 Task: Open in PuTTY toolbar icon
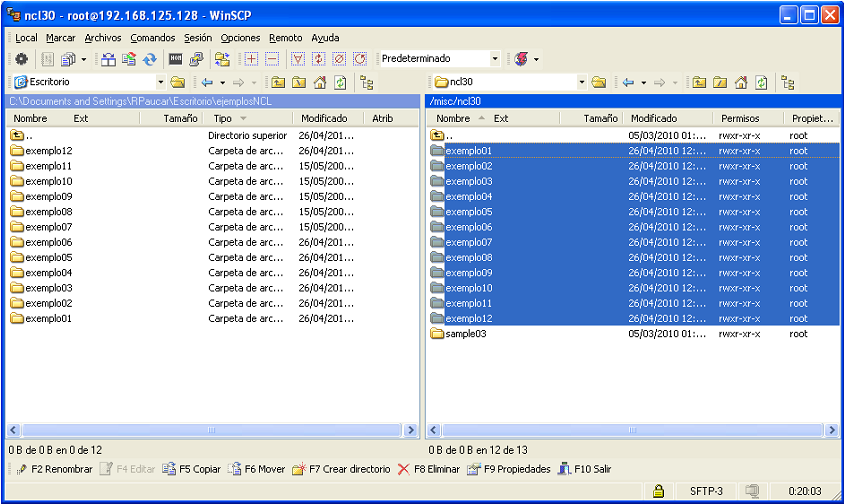196,59
